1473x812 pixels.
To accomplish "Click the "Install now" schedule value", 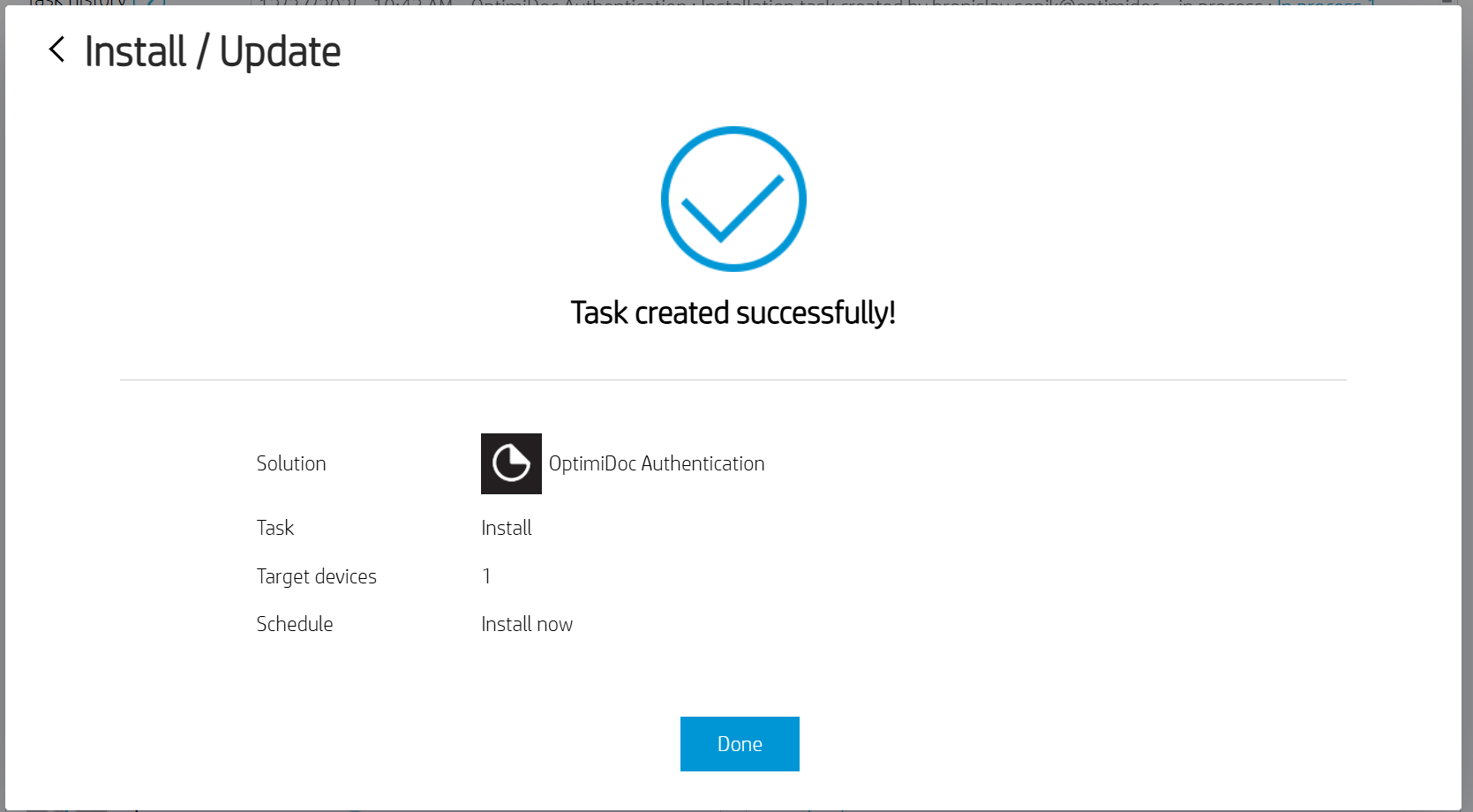I will [x=527, y=625].
